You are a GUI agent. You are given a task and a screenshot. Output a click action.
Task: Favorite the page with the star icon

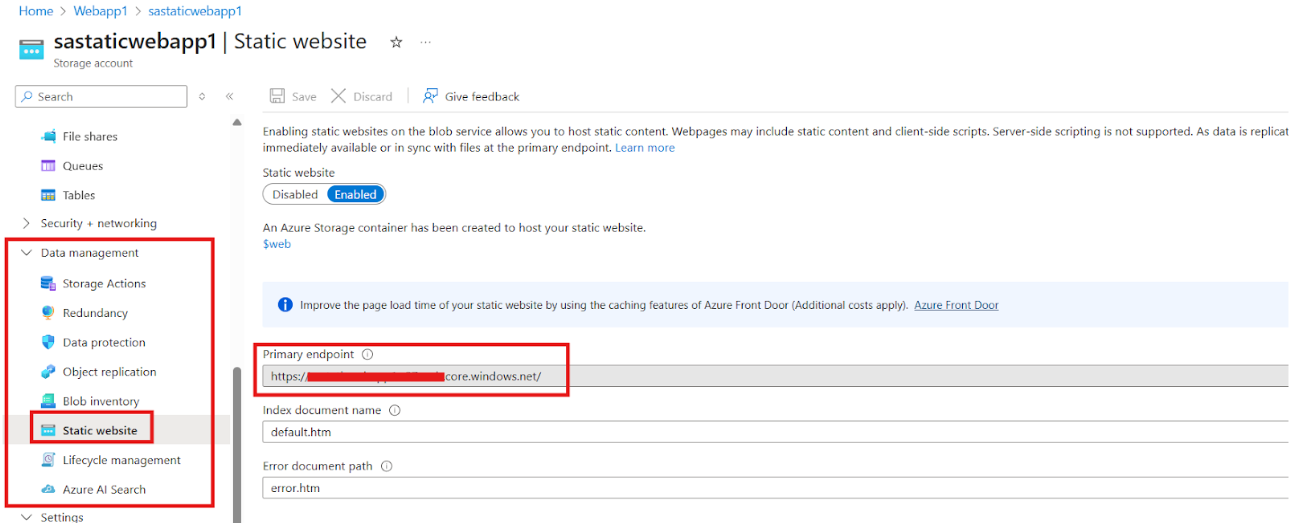(x=396, y=42)
